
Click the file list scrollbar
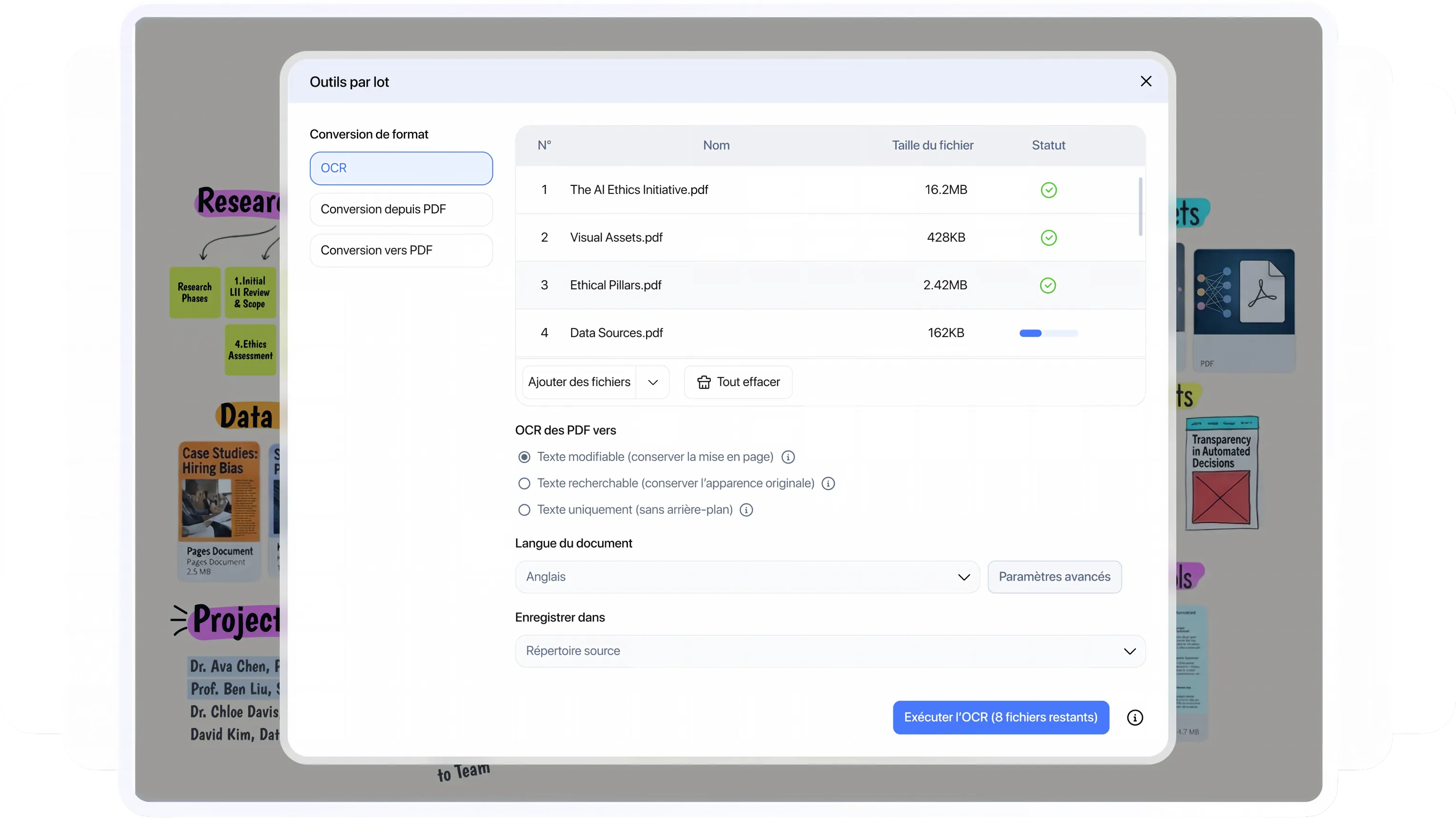coord(1140,206)
